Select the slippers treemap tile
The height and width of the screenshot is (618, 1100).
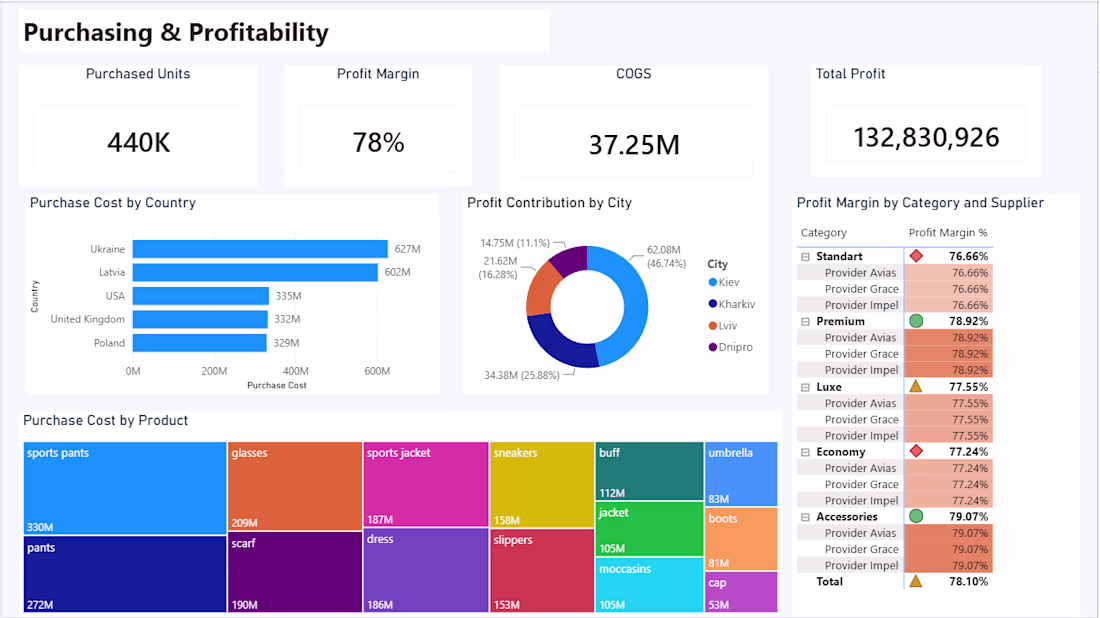click(x=542, y=571)
